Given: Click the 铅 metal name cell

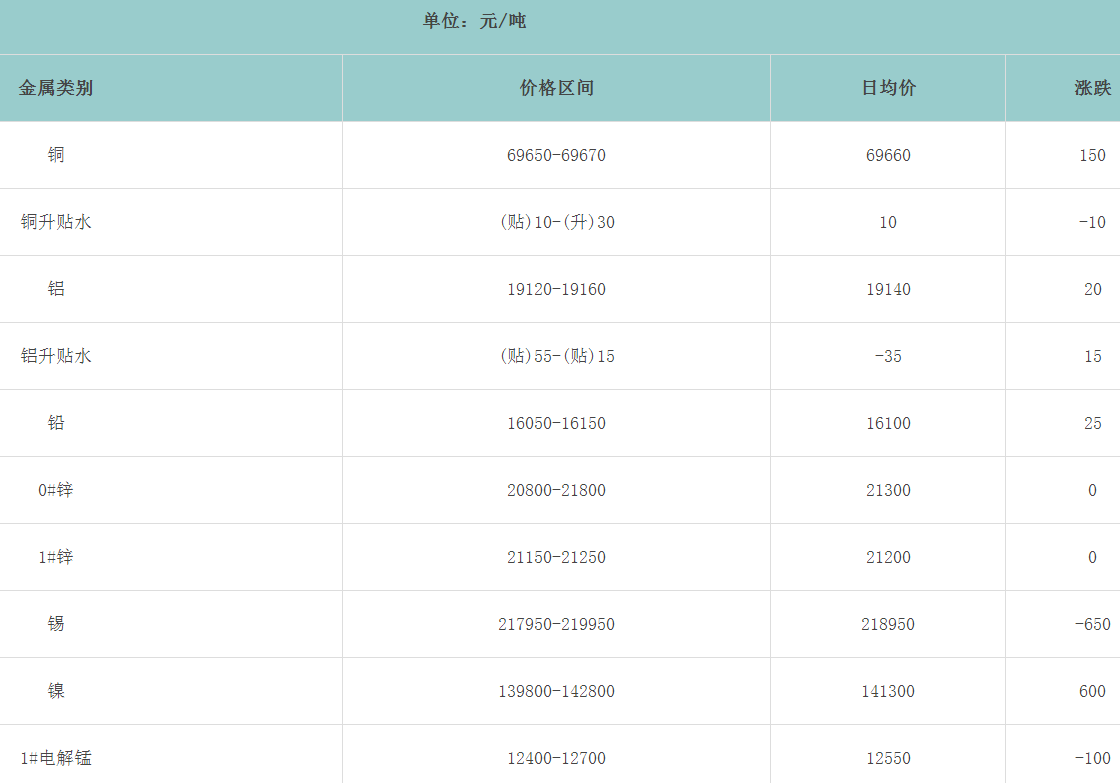Looking at the screenshot, I should pos(56,423).
